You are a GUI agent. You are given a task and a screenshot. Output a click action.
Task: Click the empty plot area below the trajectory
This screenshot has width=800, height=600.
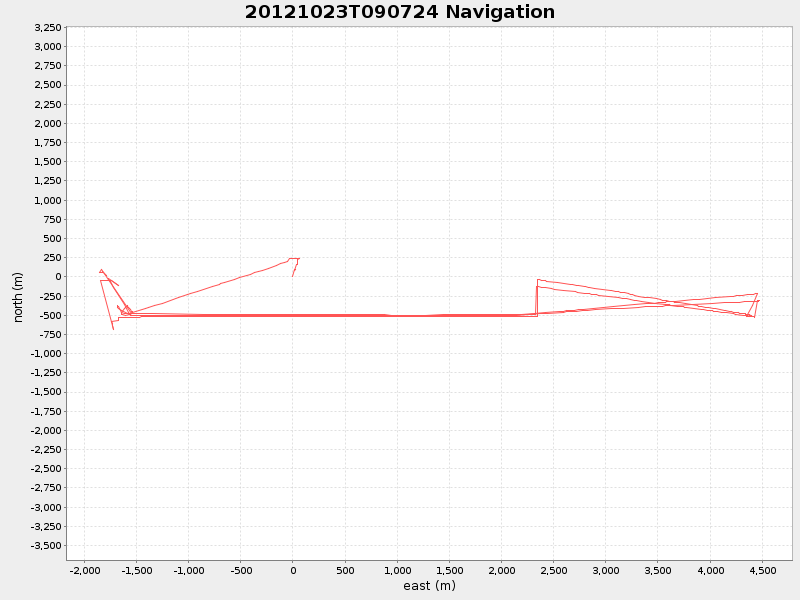pos(400,450)
